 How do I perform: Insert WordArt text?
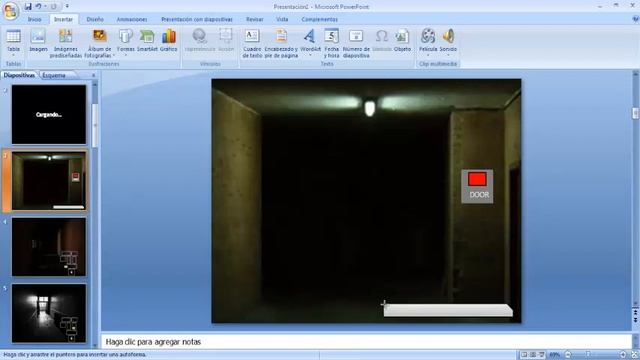(310, 43)
